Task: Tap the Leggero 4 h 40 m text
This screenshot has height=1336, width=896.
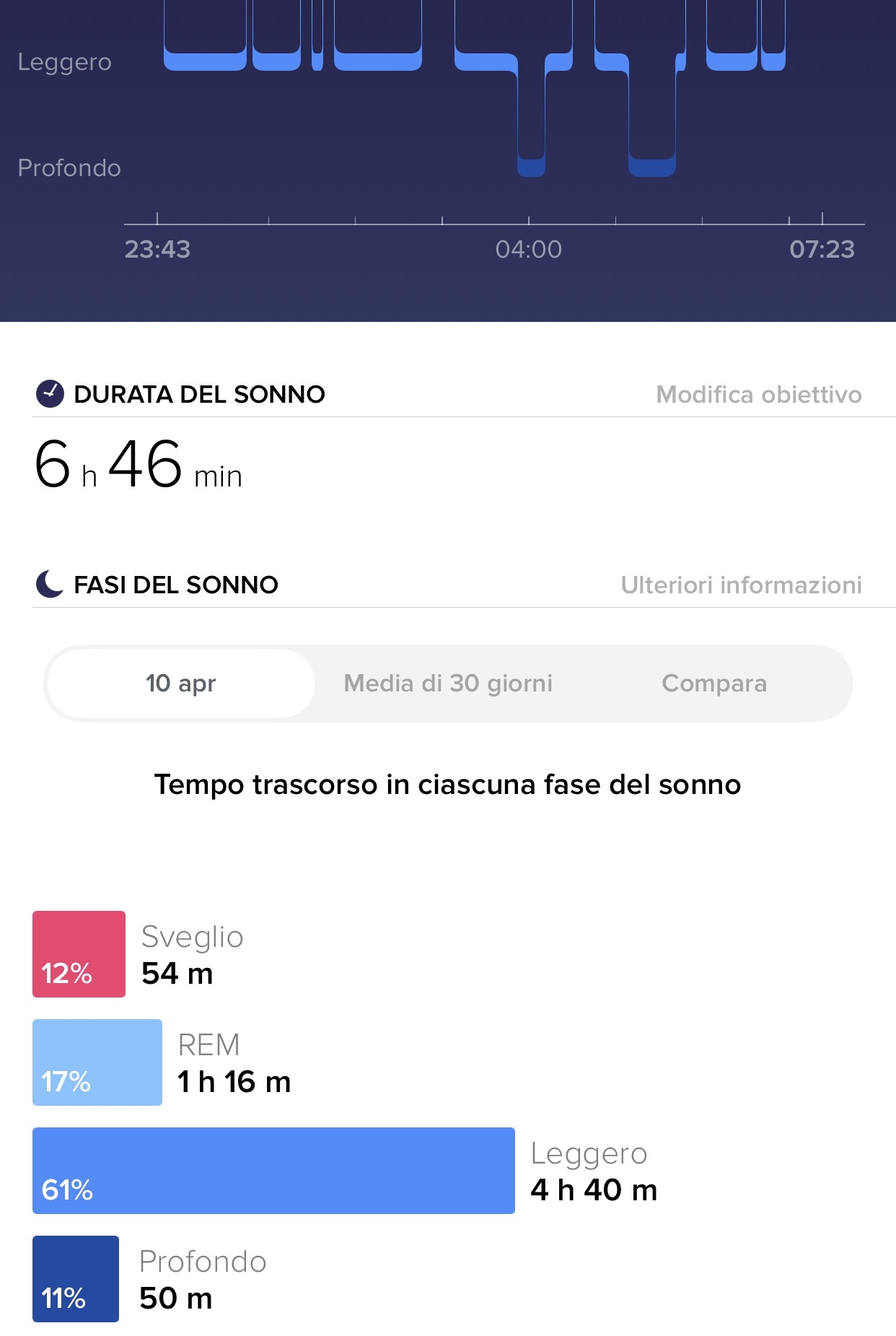Action: click(594, 1171)
